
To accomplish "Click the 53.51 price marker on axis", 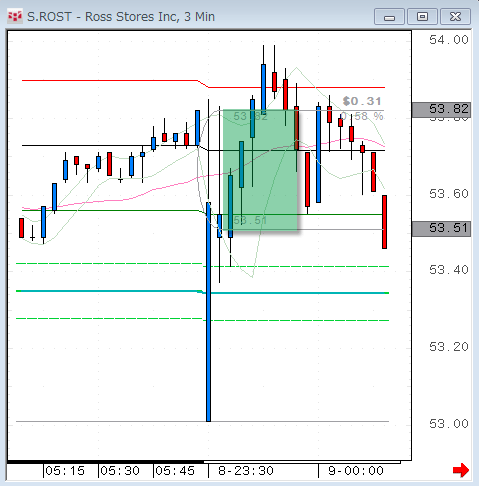I will coord(441,228).
